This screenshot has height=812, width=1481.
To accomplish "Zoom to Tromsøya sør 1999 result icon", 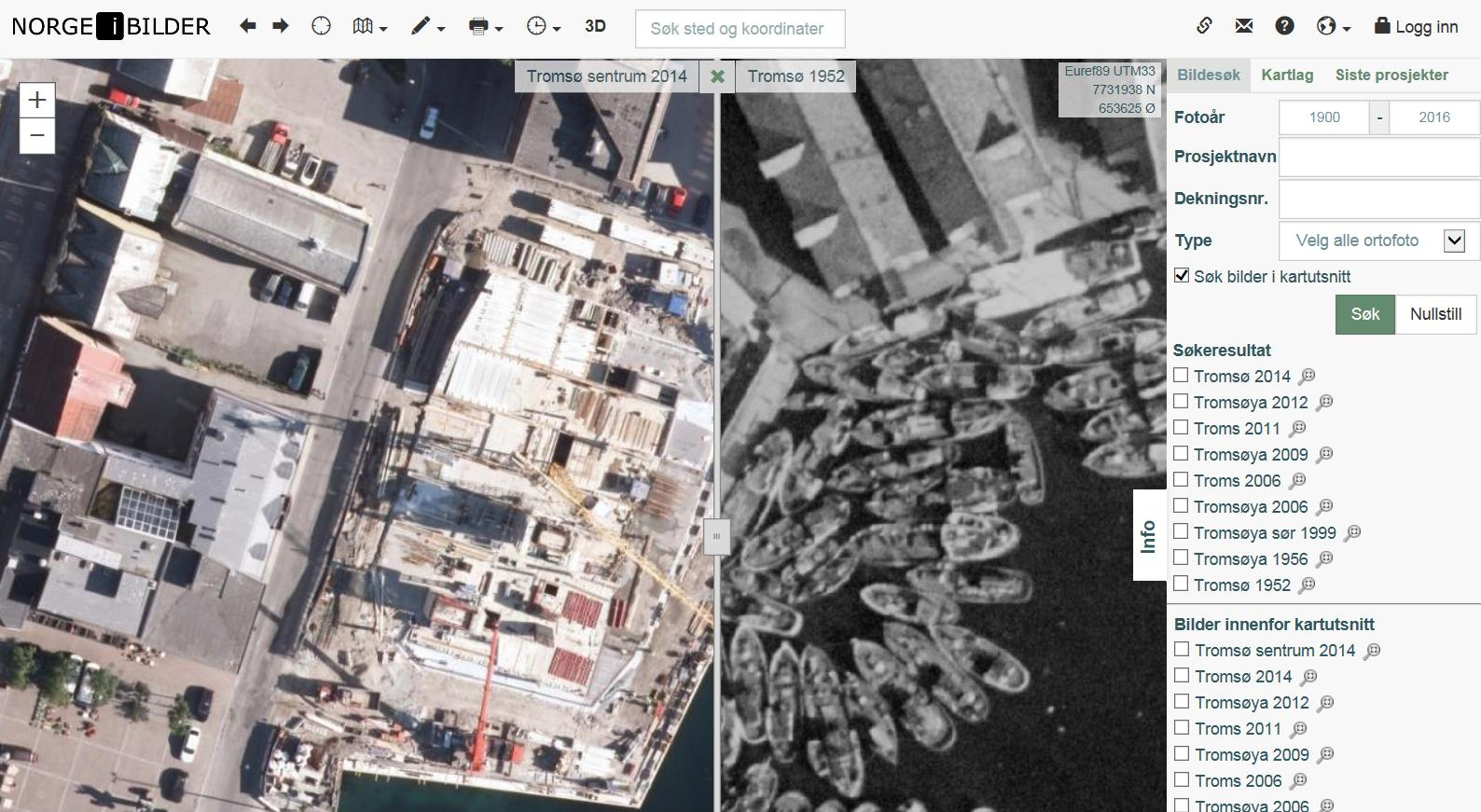I will (x=1352, y=532).
